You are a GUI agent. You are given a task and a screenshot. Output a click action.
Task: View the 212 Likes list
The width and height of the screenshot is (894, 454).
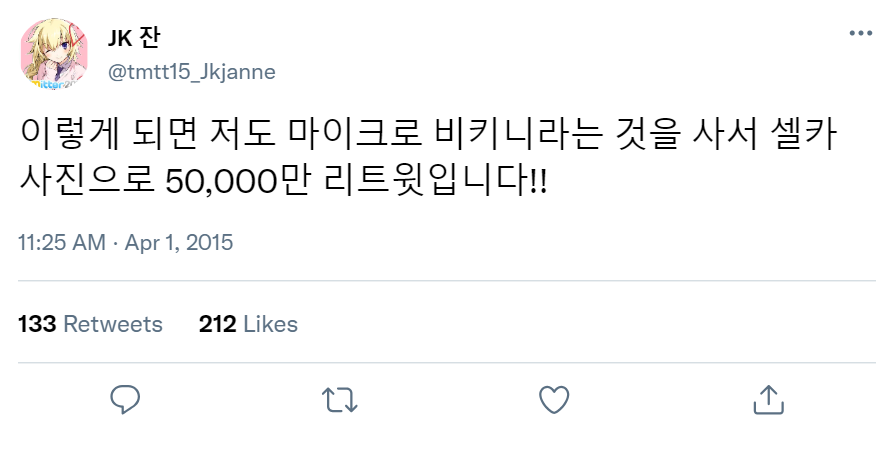pos(248,324)
